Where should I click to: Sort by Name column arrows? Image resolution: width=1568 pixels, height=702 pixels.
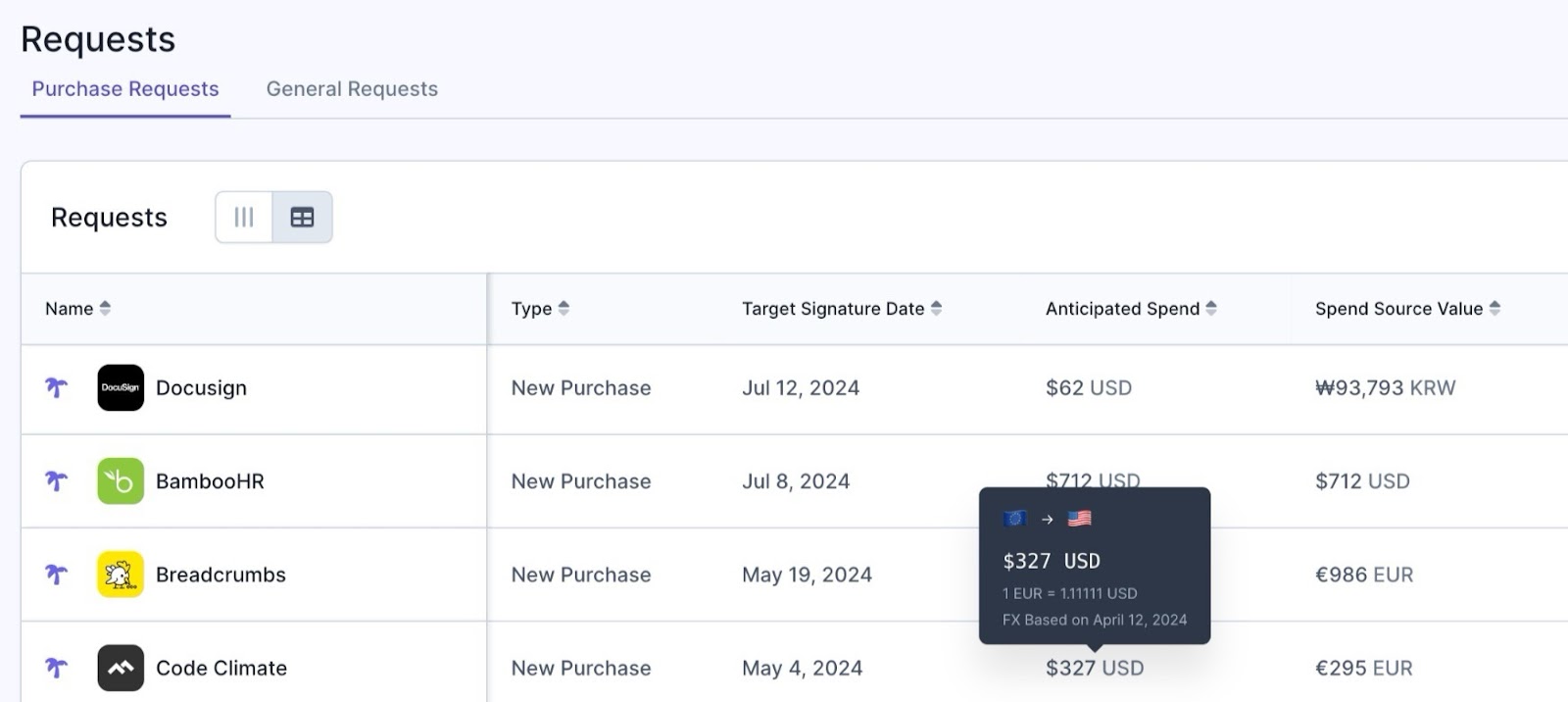[105, 308]
